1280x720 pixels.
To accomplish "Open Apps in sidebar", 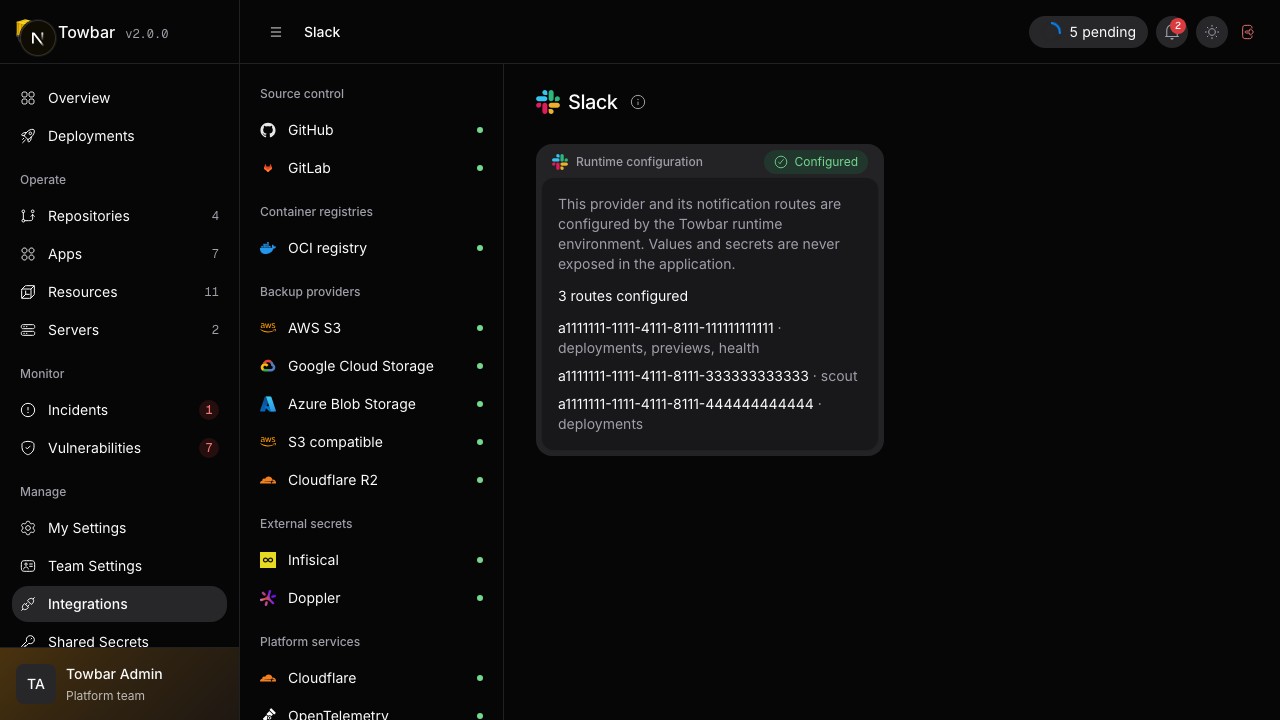I will click(119, 254).
